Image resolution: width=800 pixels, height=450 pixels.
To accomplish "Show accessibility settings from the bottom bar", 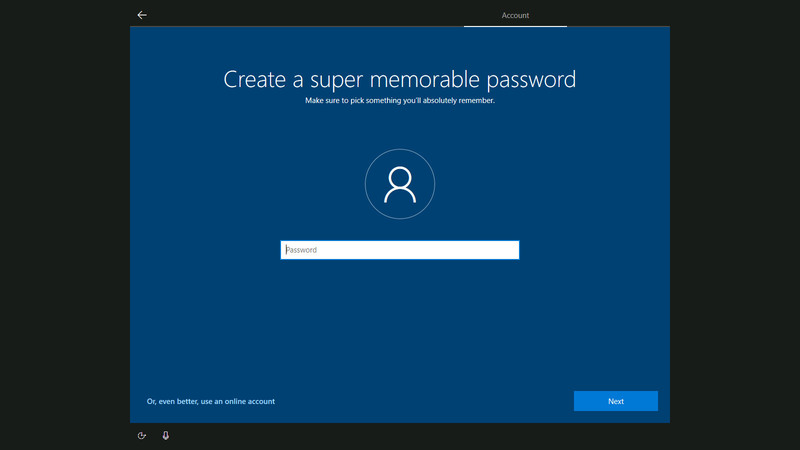I will coord(142,436).
